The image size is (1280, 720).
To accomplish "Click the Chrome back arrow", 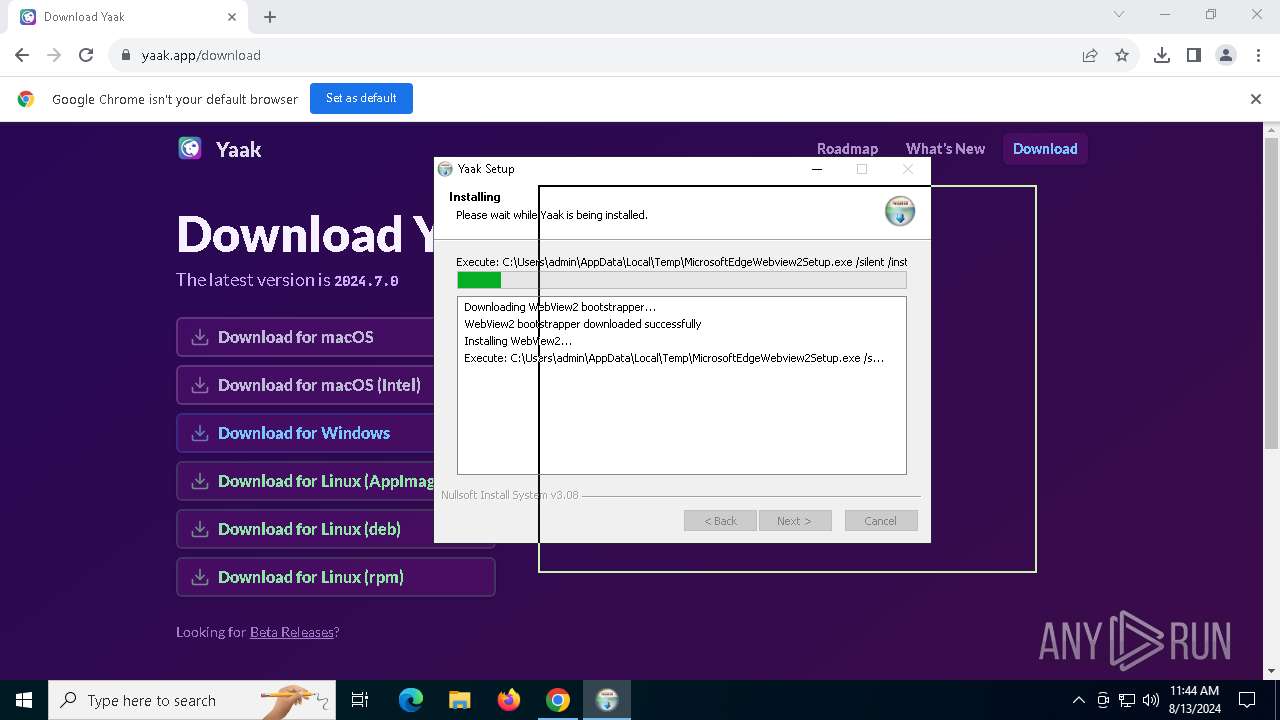I will pyautogui.click(x=22, y=55).
